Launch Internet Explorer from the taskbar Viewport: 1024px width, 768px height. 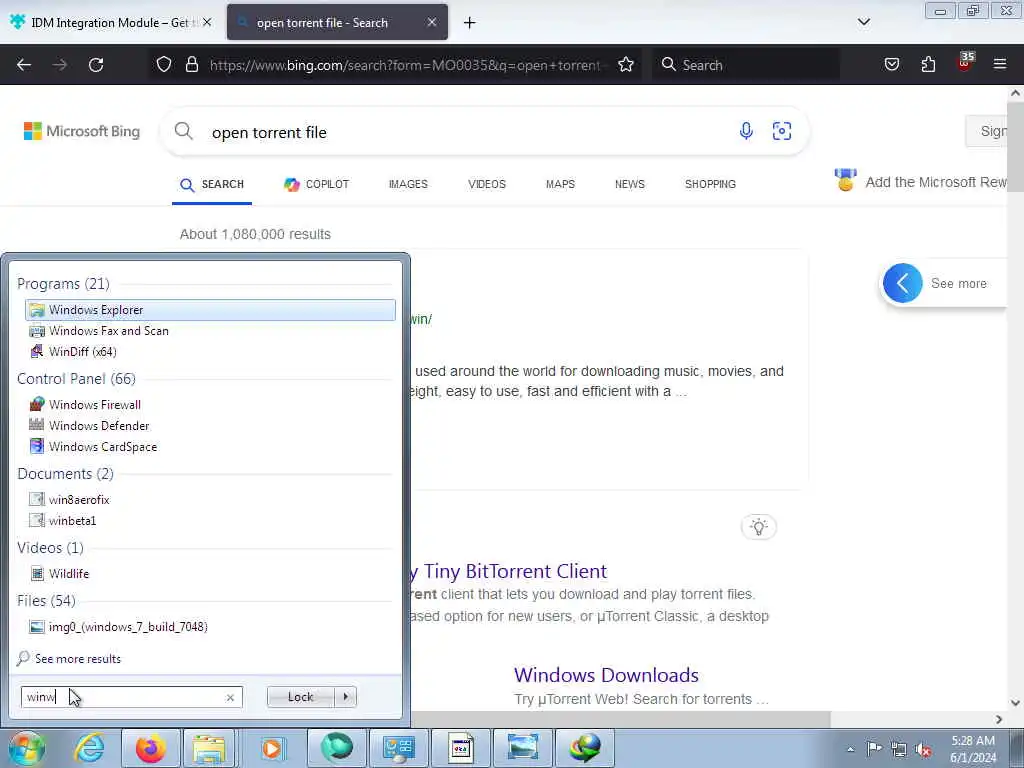(89, 748)
